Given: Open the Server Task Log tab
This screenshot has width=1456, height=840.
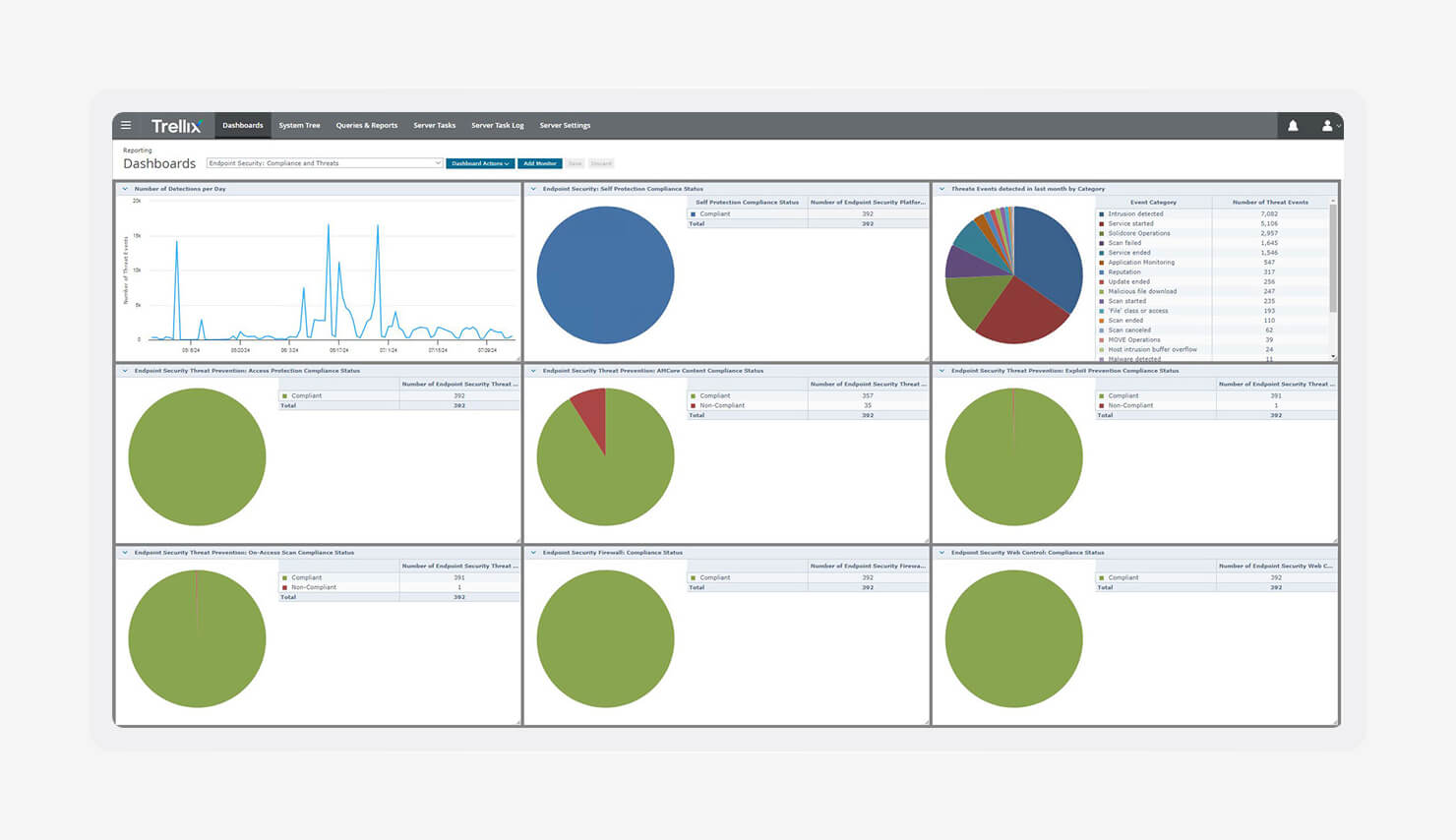Looking at the screenshot, I should (497, 125).
